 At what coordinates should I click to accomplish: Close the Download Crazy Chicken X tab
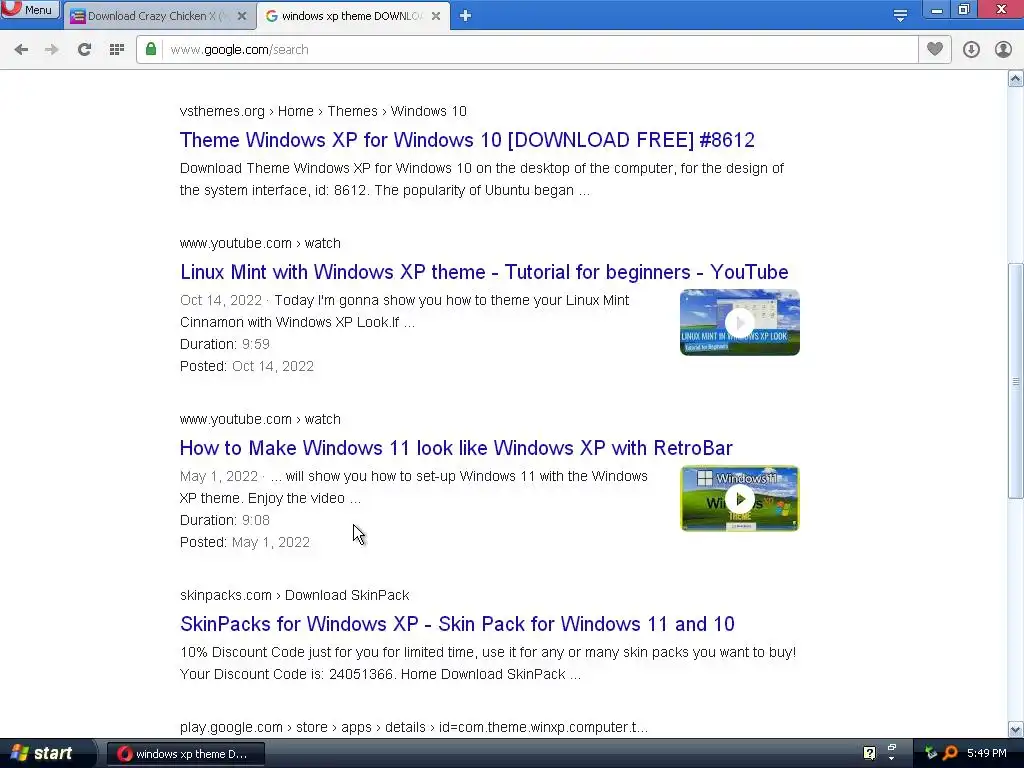(242, 16)
